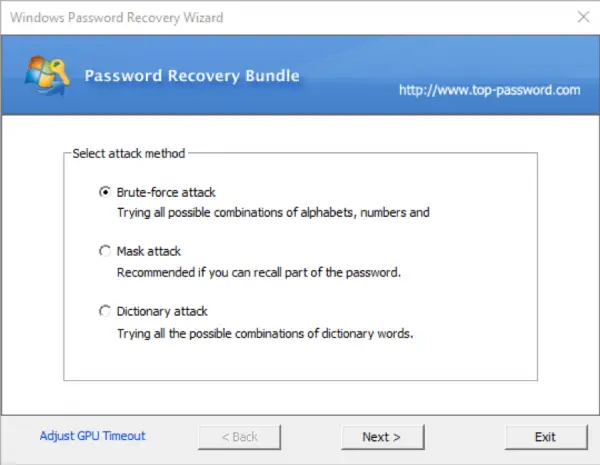Click the Windows flag in the bundle logo
Screen dimensions: 600x465
tap(39, 73)
